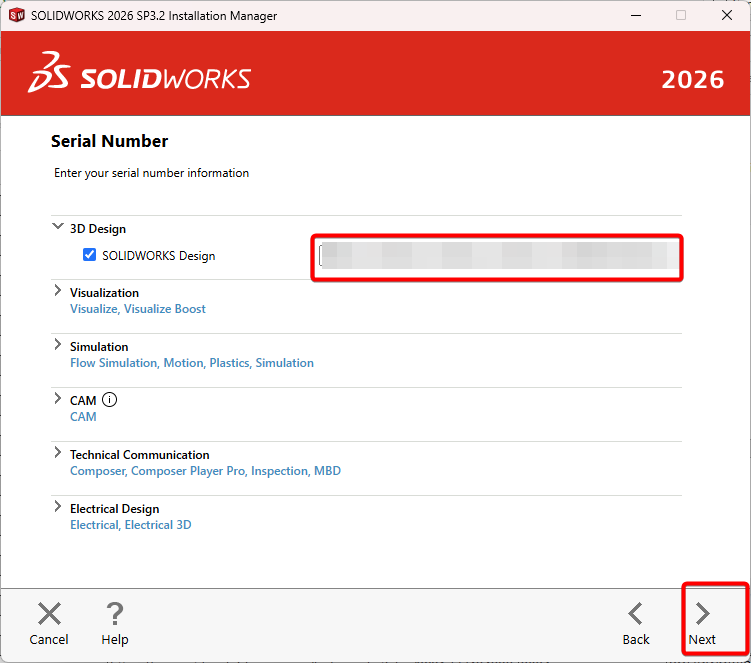Click the Visualization heading text
Image resolution: width=751 pixels, height=663 pixels.
104,293
